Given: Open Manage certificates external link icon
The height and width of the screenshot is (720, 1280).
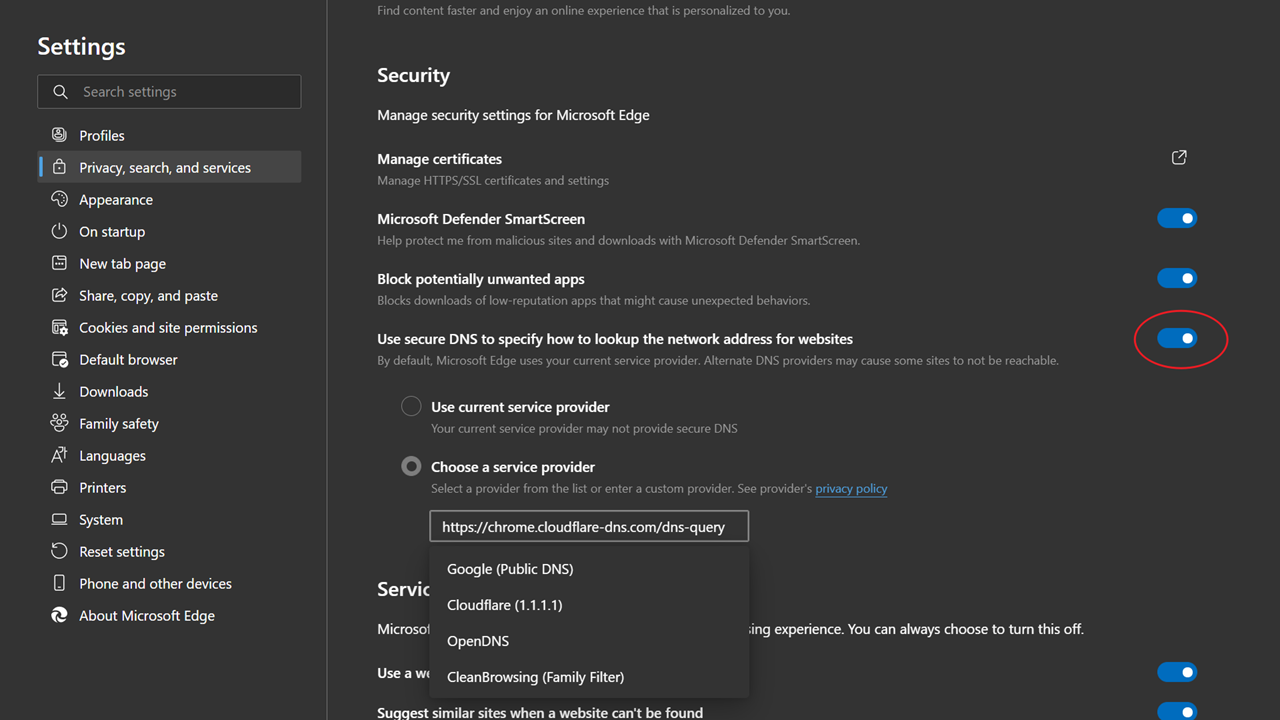Looking at the screenshot, I should click(x=1179, y=157).
